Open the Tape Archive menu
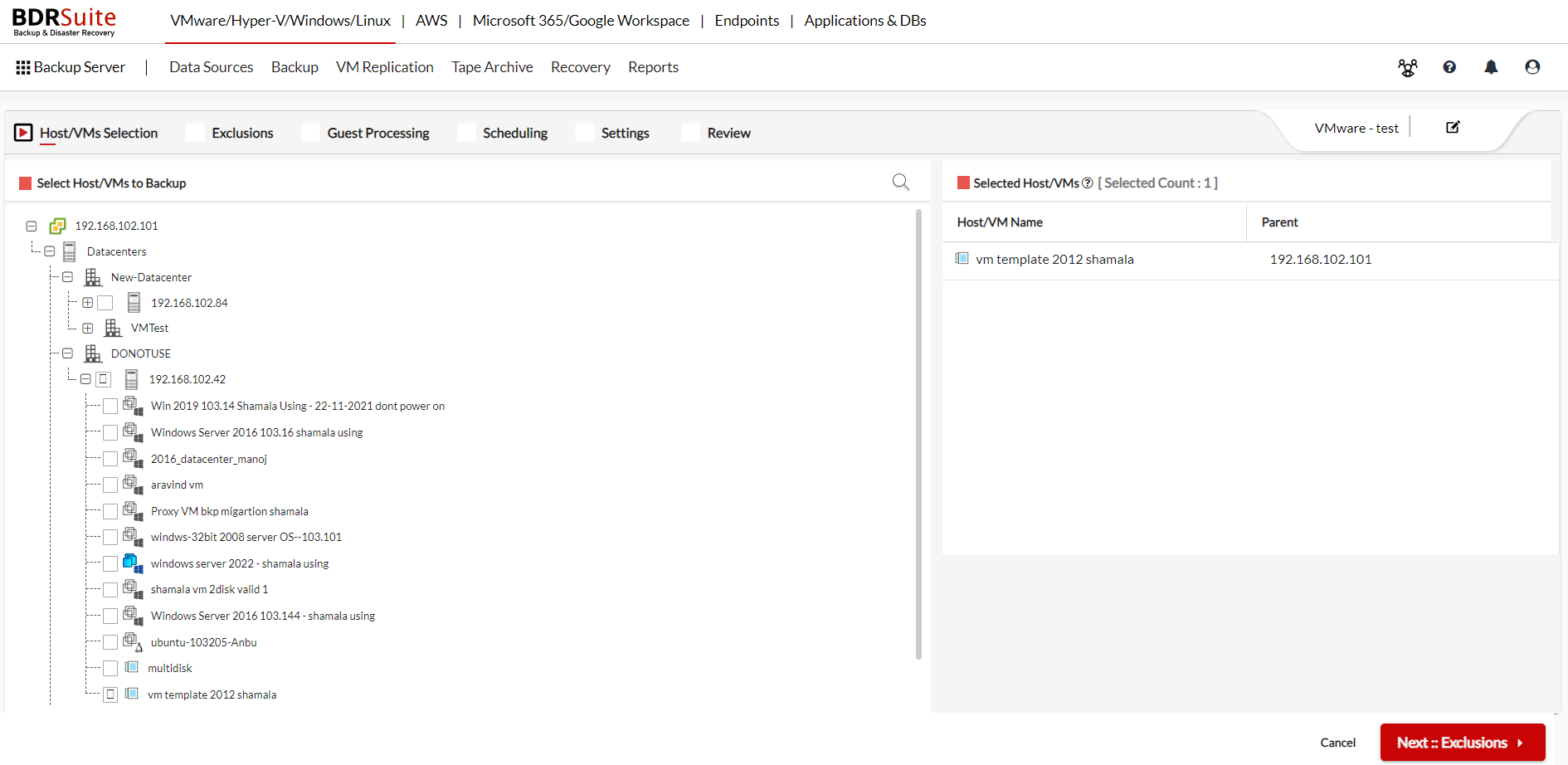 coord(492,67)
